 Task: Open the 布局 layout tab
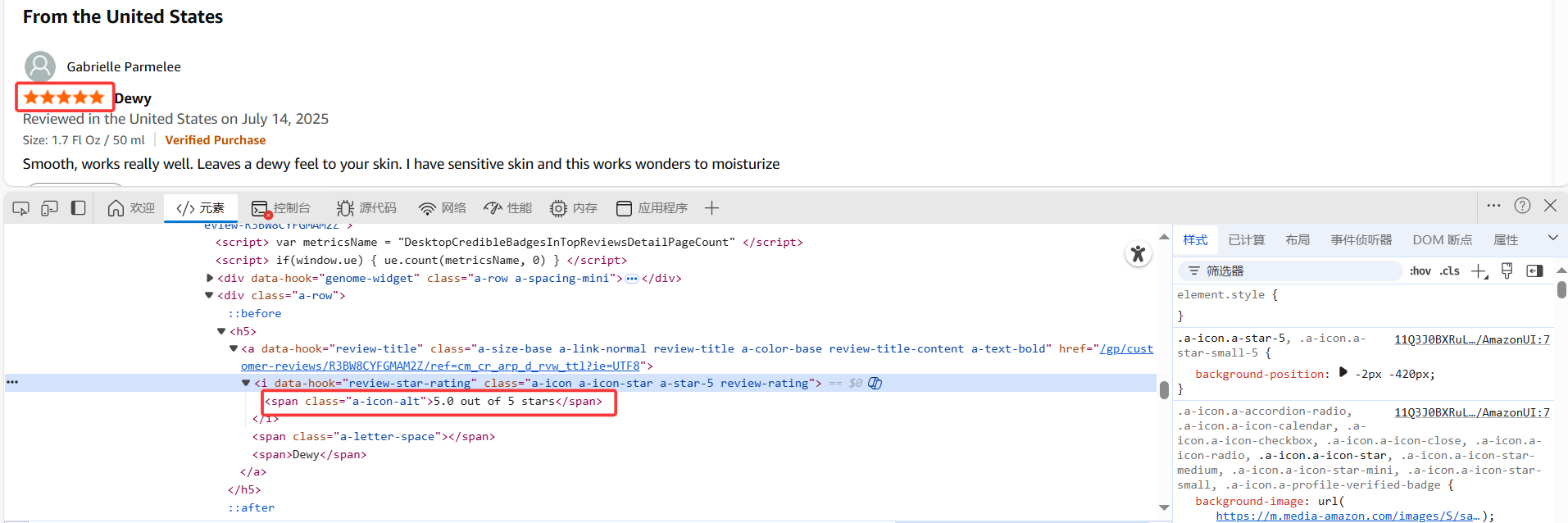coord(1298,240)
